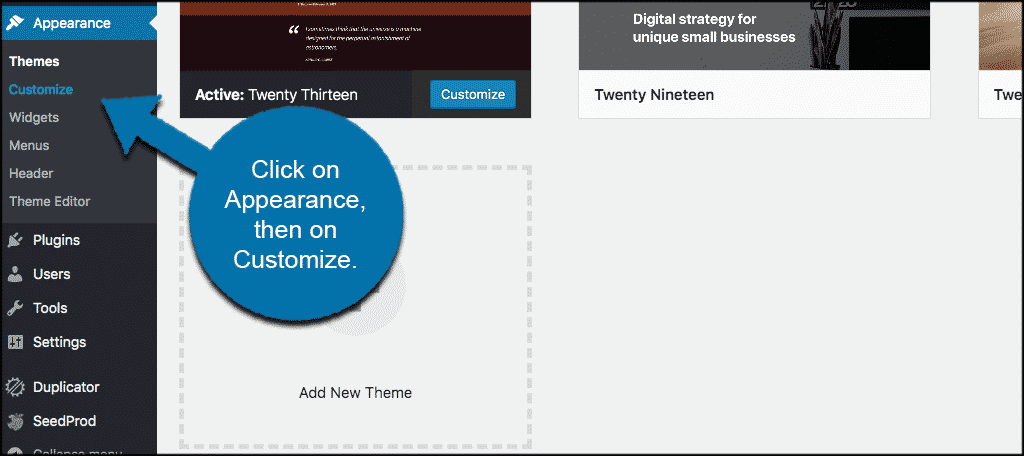Go to the Widgets submenu item

(34, 118)
